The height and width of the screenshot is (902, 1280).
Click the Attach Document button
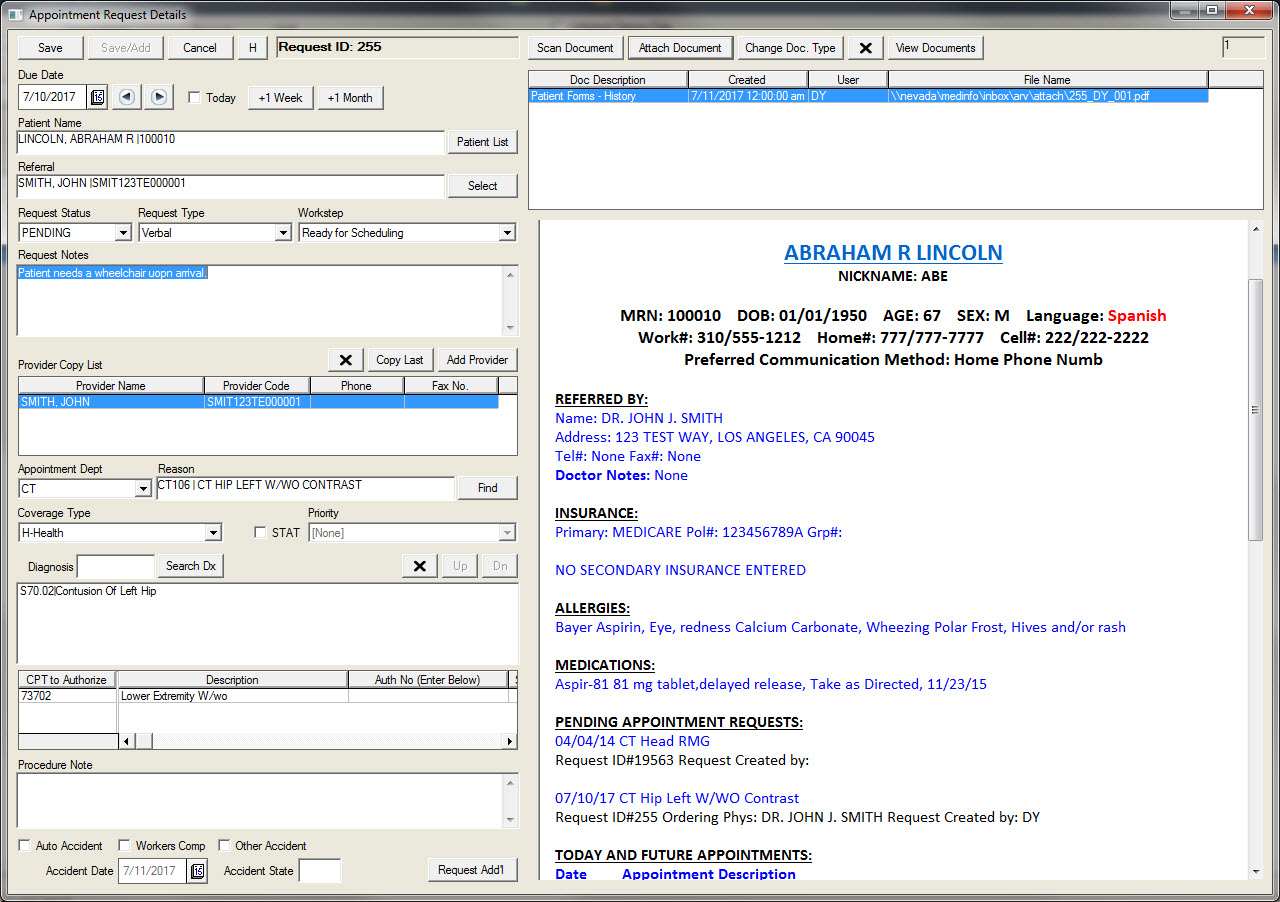point(679,47)
